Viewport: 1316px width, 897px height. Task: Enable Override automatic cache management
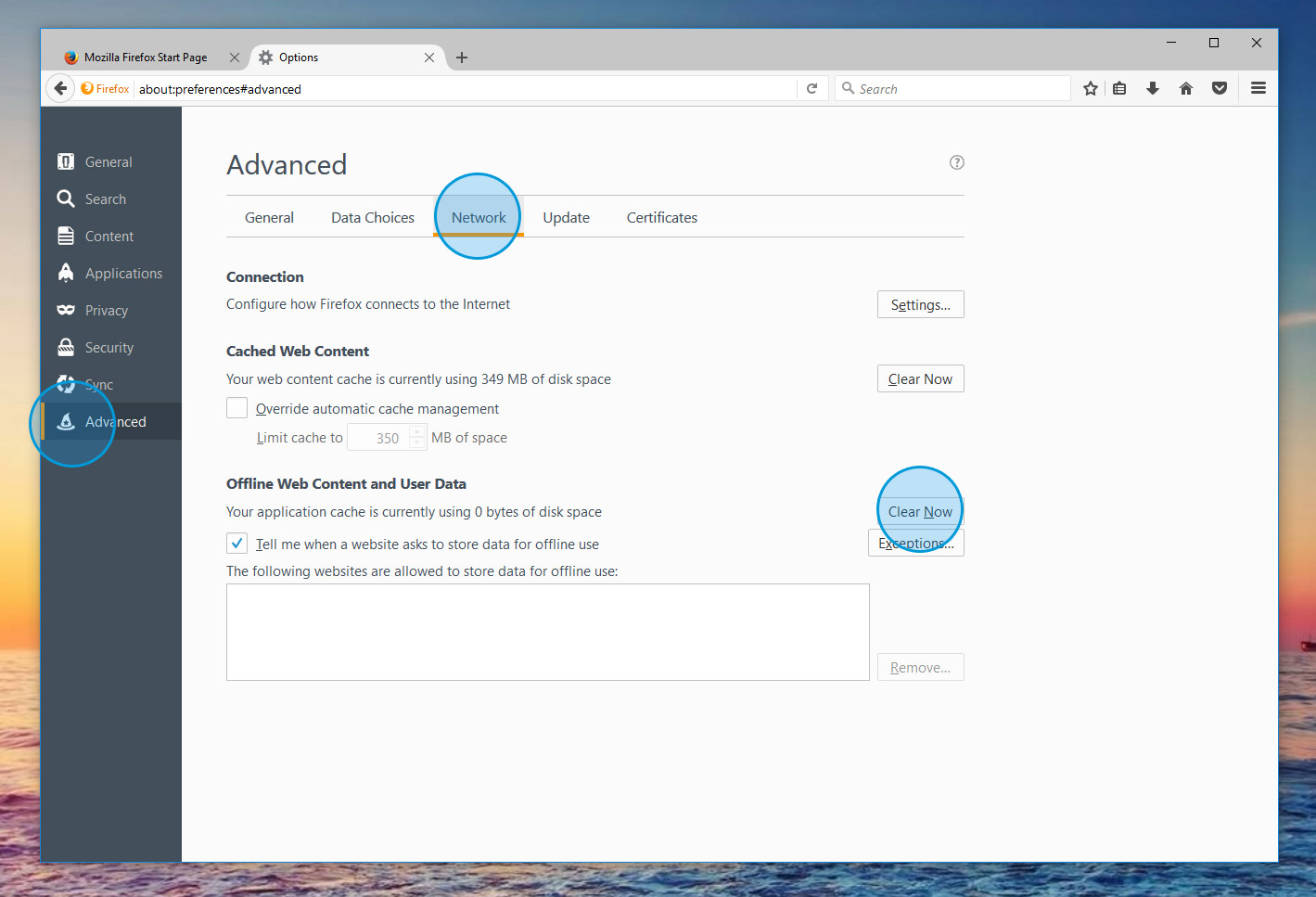click(x=237, y=408)
